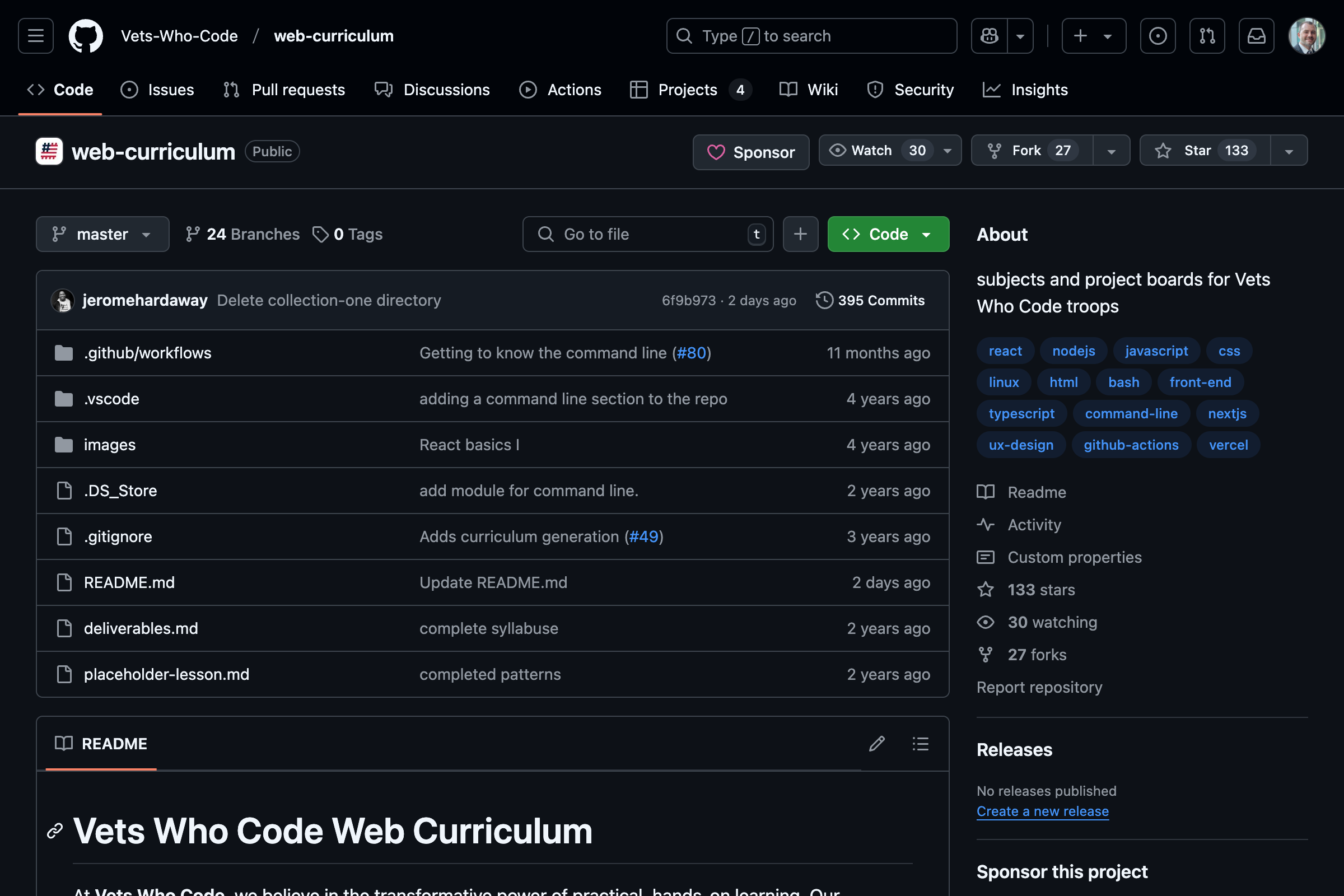This screenshot has height=896, width=1344.
Task: Open the Wiki tab
Action: [808, 90]
